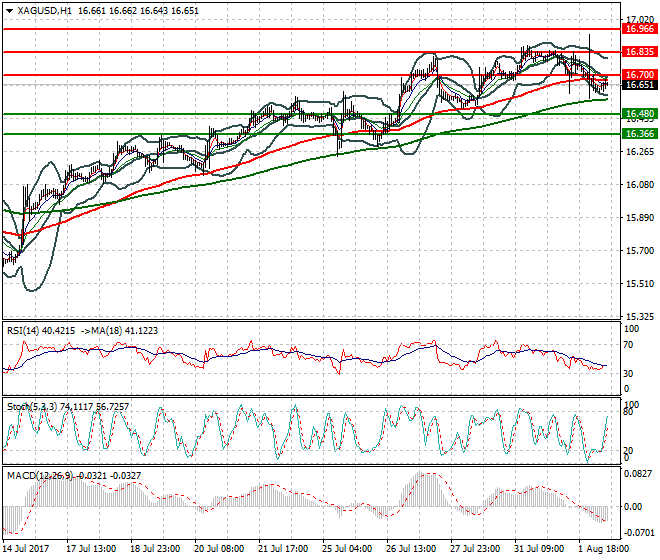Select the XAGUSD,H1 chart title text
This screenshot has width=660, height=560.
pos(44,11)
